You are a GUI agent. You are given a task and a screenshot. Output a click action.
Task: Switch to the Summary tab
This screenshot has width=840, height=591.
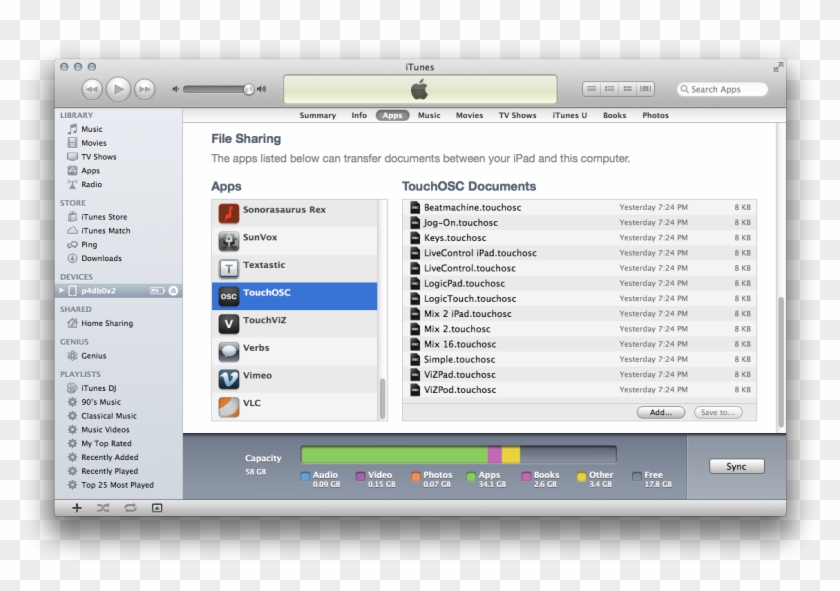[x=318, y=115]
